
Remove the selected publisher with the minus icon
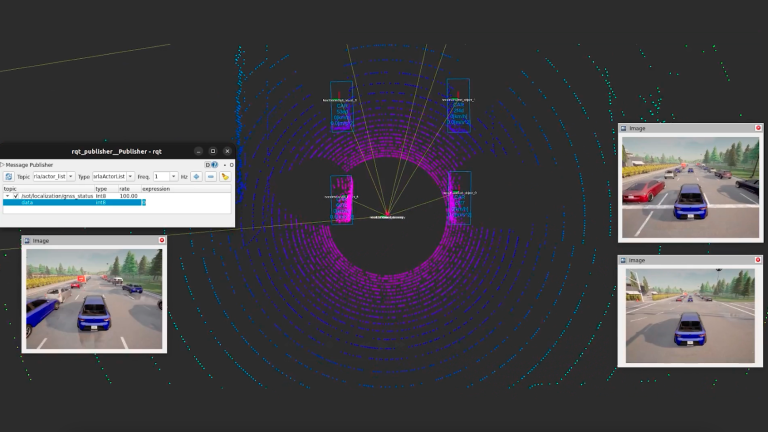[x=211, y=176]
